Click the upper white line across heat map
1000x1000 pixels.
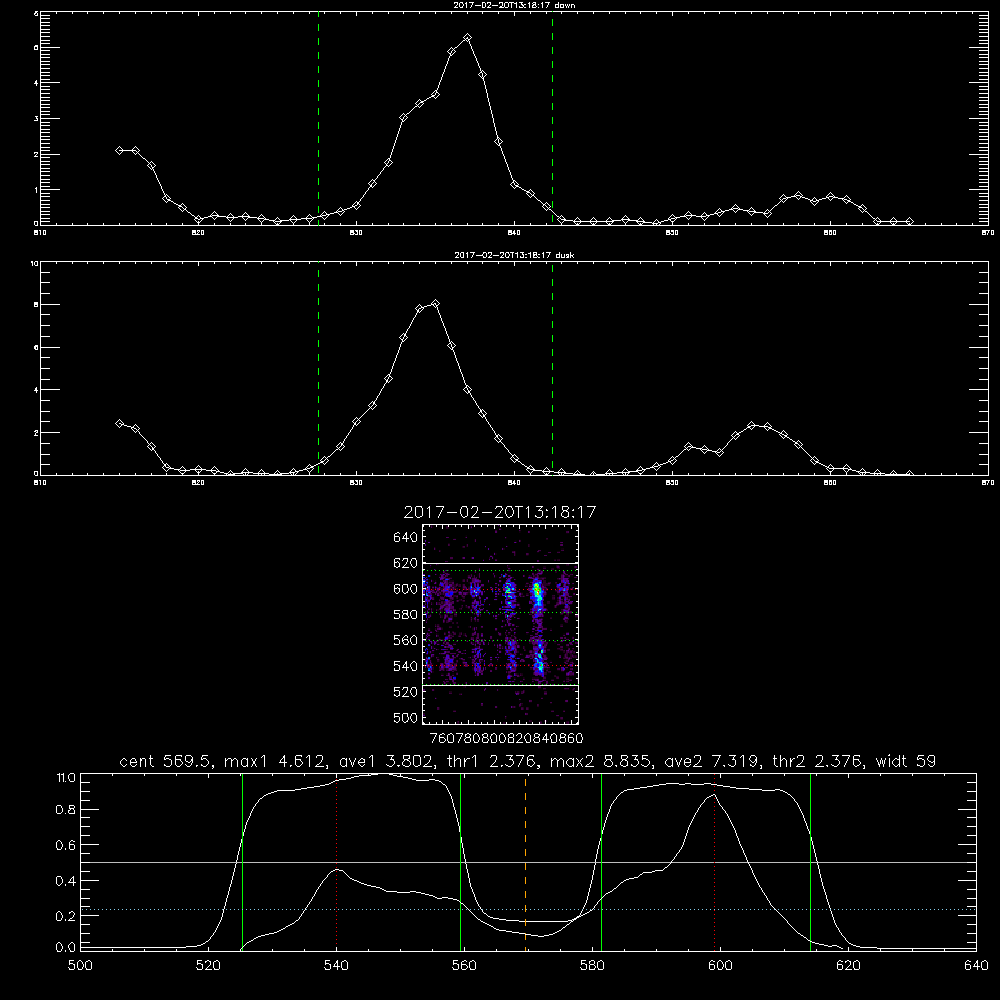coord(501,563)
